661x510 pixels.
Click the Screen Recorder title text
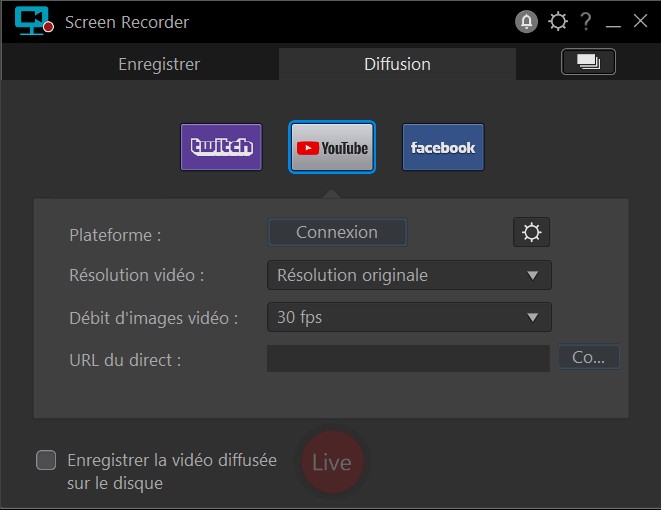coord(127,22)
